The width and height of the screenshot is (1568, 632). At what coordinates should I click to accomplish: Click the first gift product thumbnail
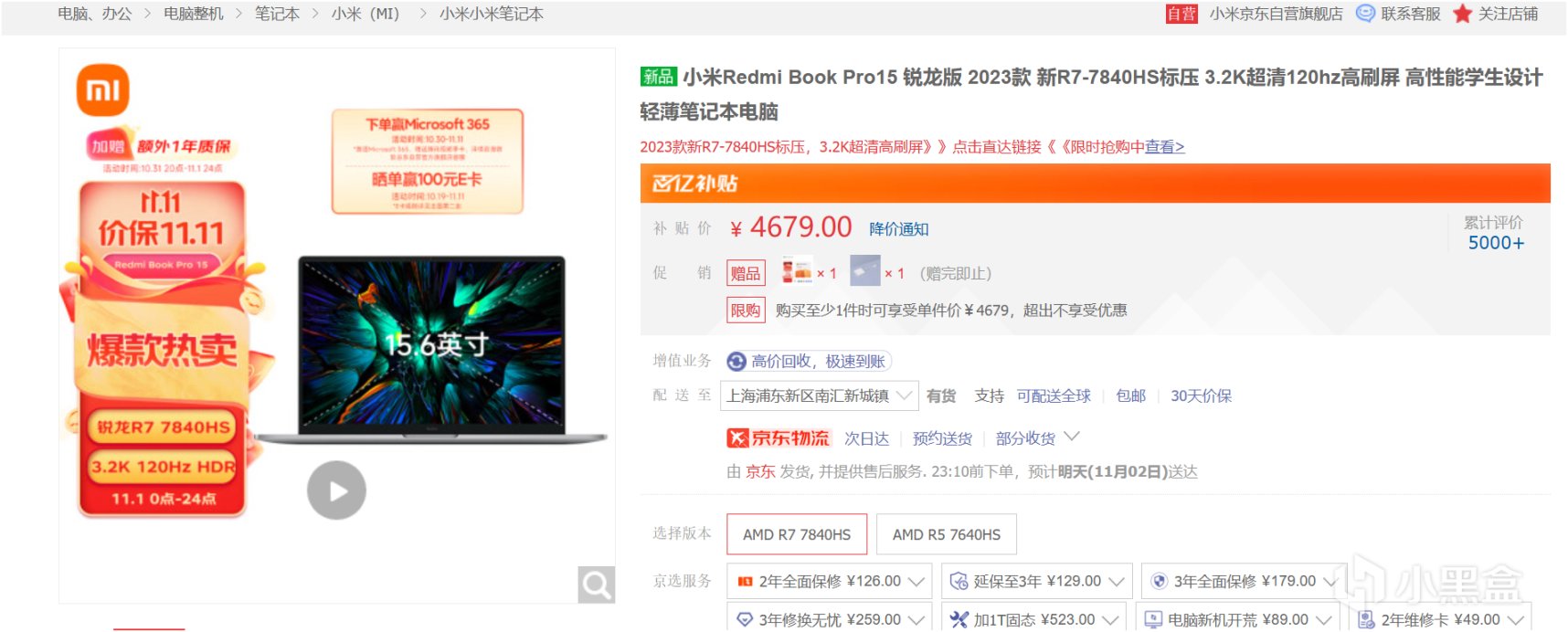(x=797, y=271)
